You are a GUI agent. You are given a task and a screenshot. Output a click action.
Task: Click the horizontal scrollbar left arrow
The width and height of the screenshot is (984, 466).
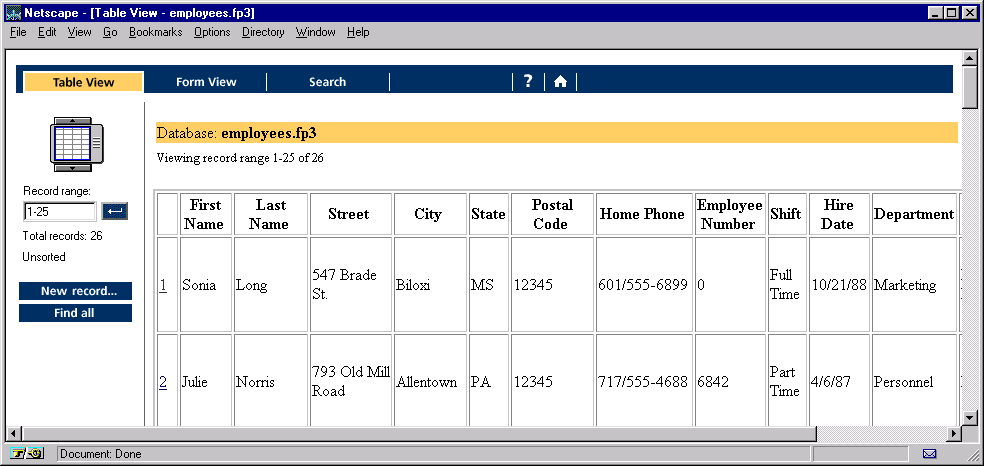pos(13,433)
